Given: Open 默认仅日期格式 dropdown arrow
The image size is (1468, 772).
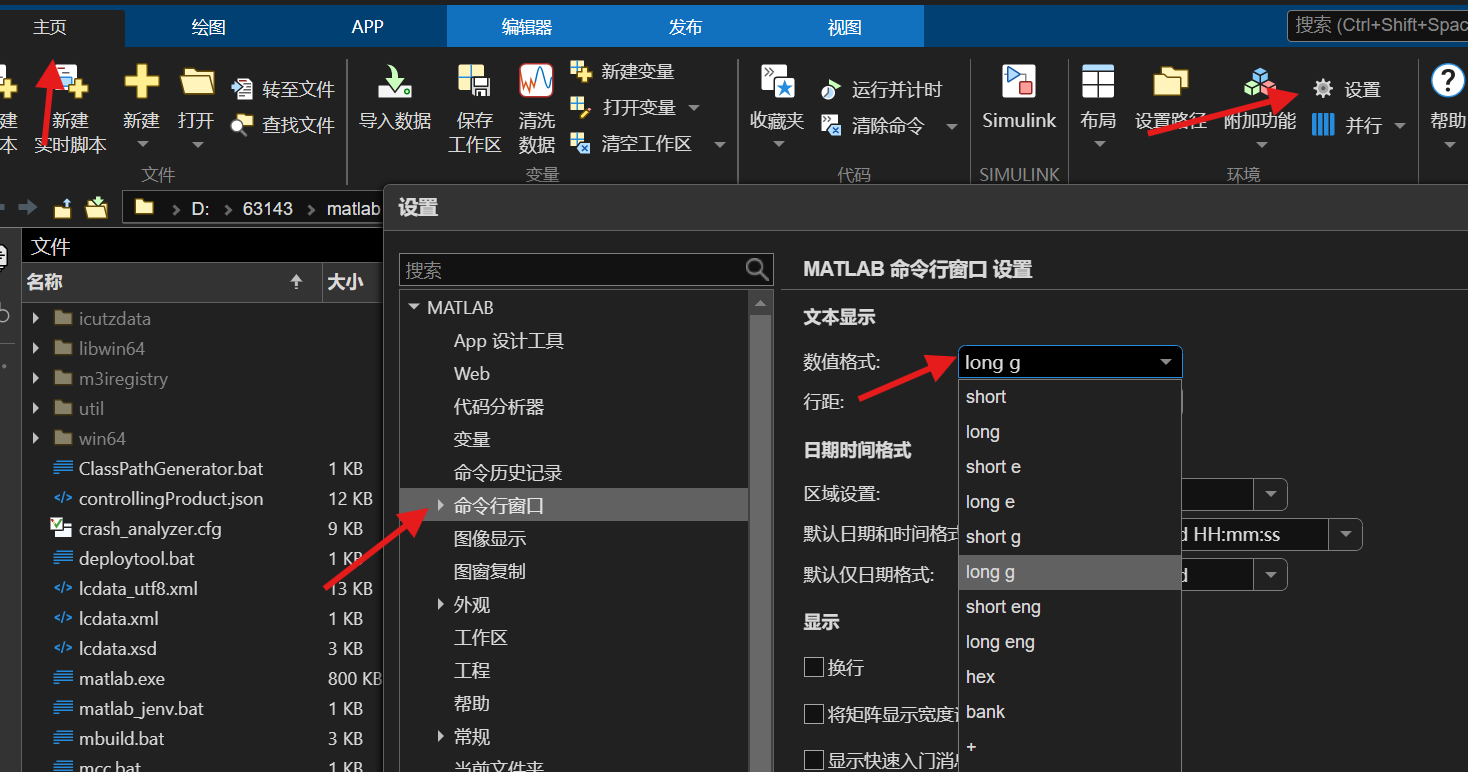Looking at the screenshot, I should (1271, 575).
